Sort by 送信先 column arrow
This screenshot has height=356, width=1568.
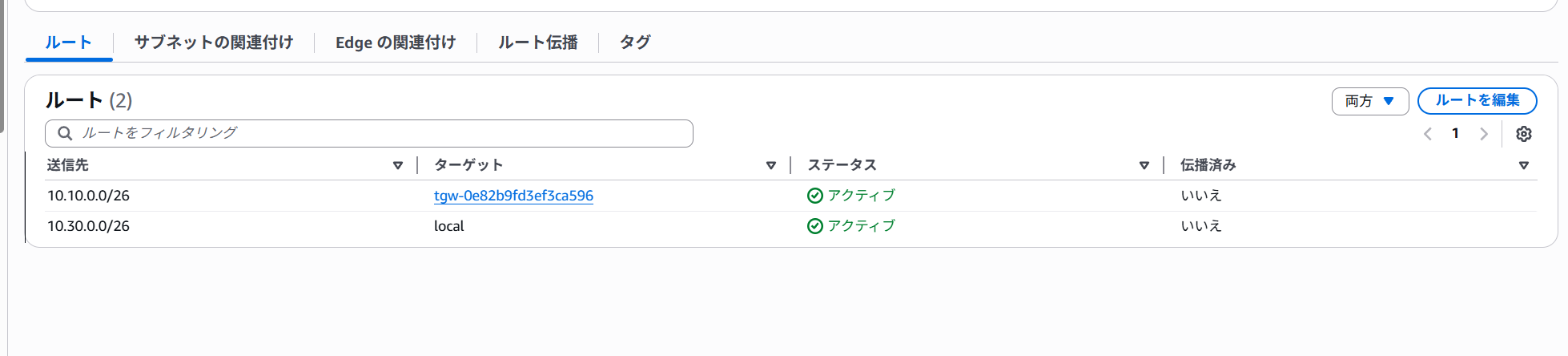[x=398, y=165]
